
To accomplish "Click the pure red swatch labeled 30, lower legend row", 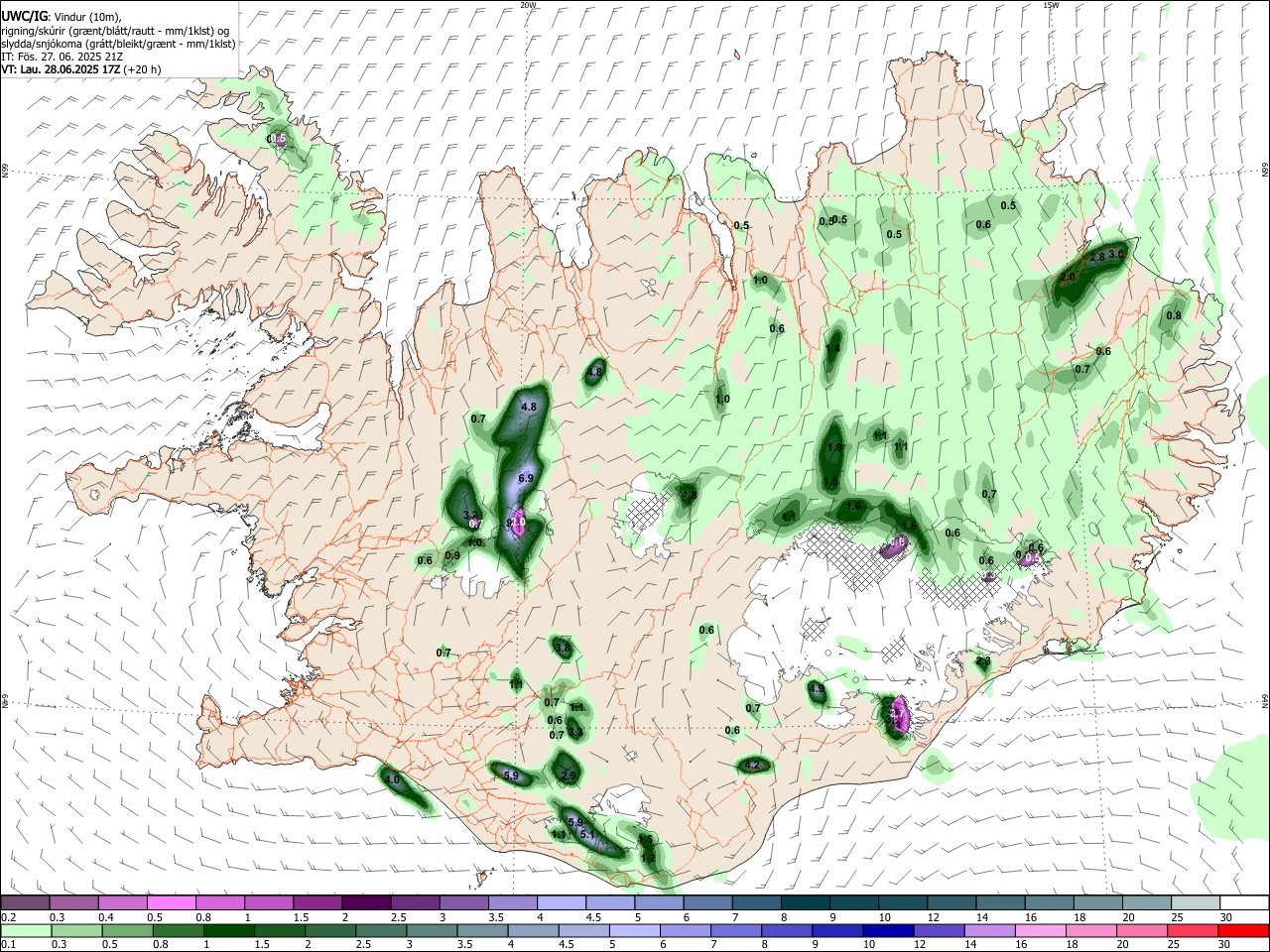I will [x=1243, y=930].
